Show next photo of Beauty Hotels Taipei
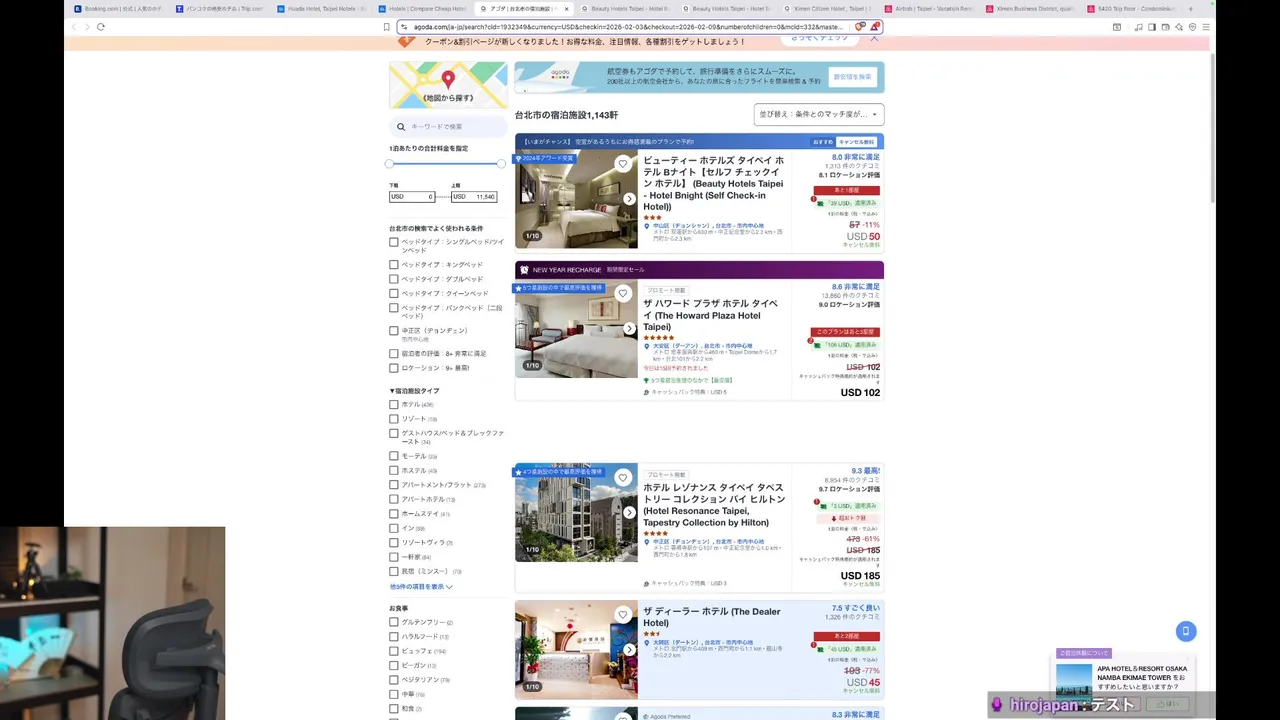This screenshot has width=1280, height=720. pos(629,199)
